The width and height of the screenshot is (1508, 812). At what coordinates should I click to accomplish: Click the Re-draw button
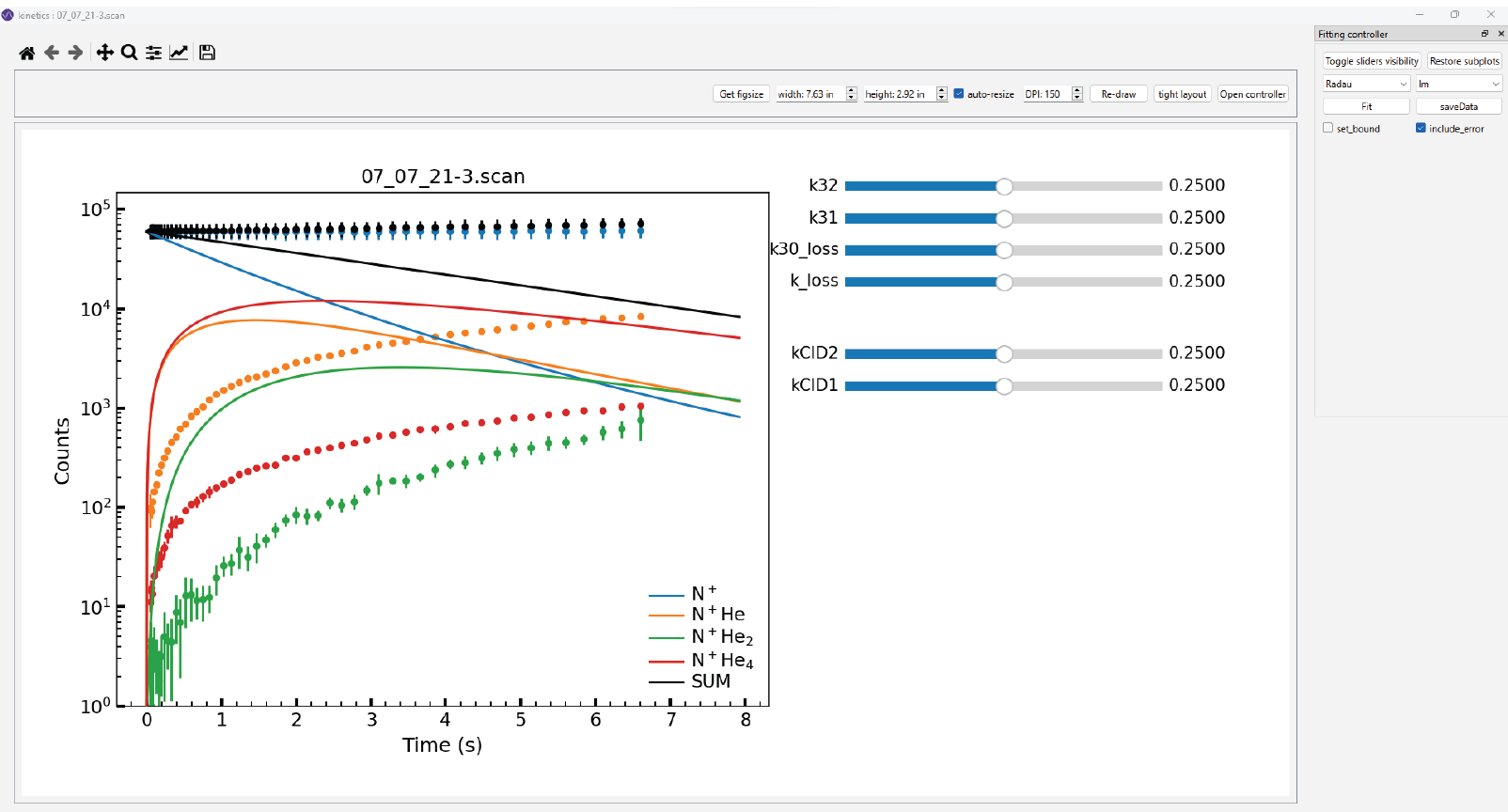point(1118,94)
